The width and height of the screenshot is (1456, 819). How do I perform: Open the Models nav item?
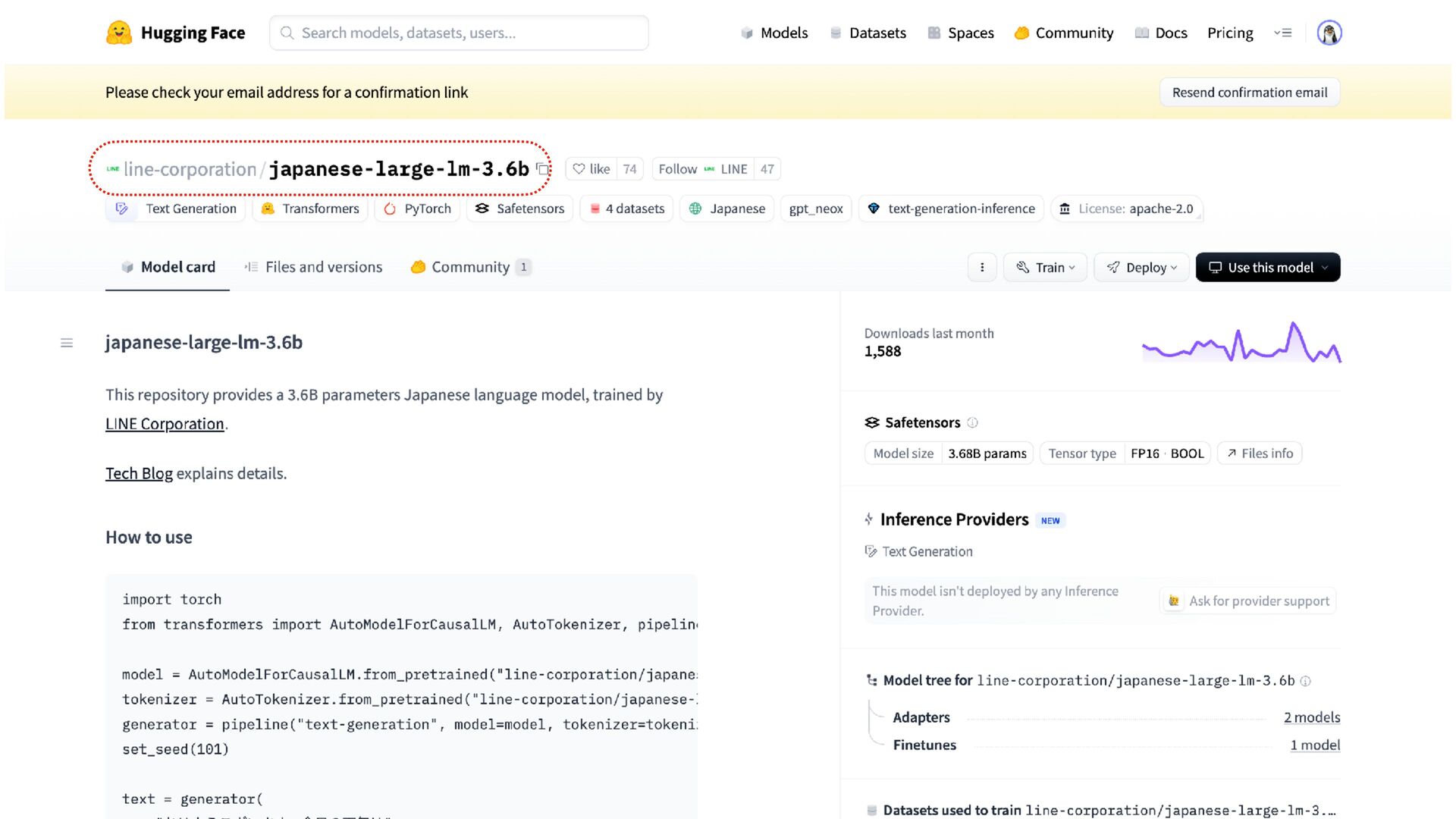point(774,33)
